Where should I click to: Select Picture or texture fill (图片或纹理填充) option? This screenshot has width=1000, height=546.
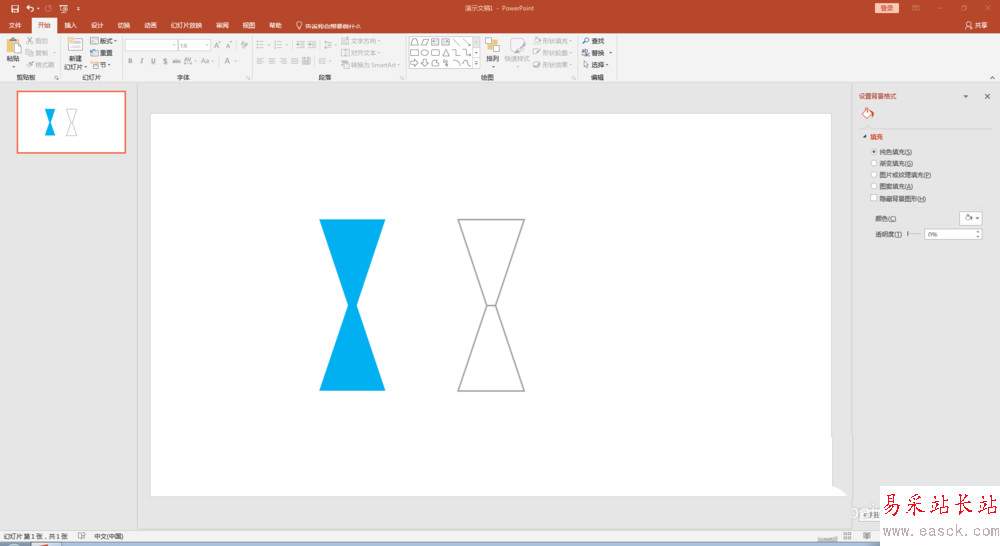coord(874,175)
